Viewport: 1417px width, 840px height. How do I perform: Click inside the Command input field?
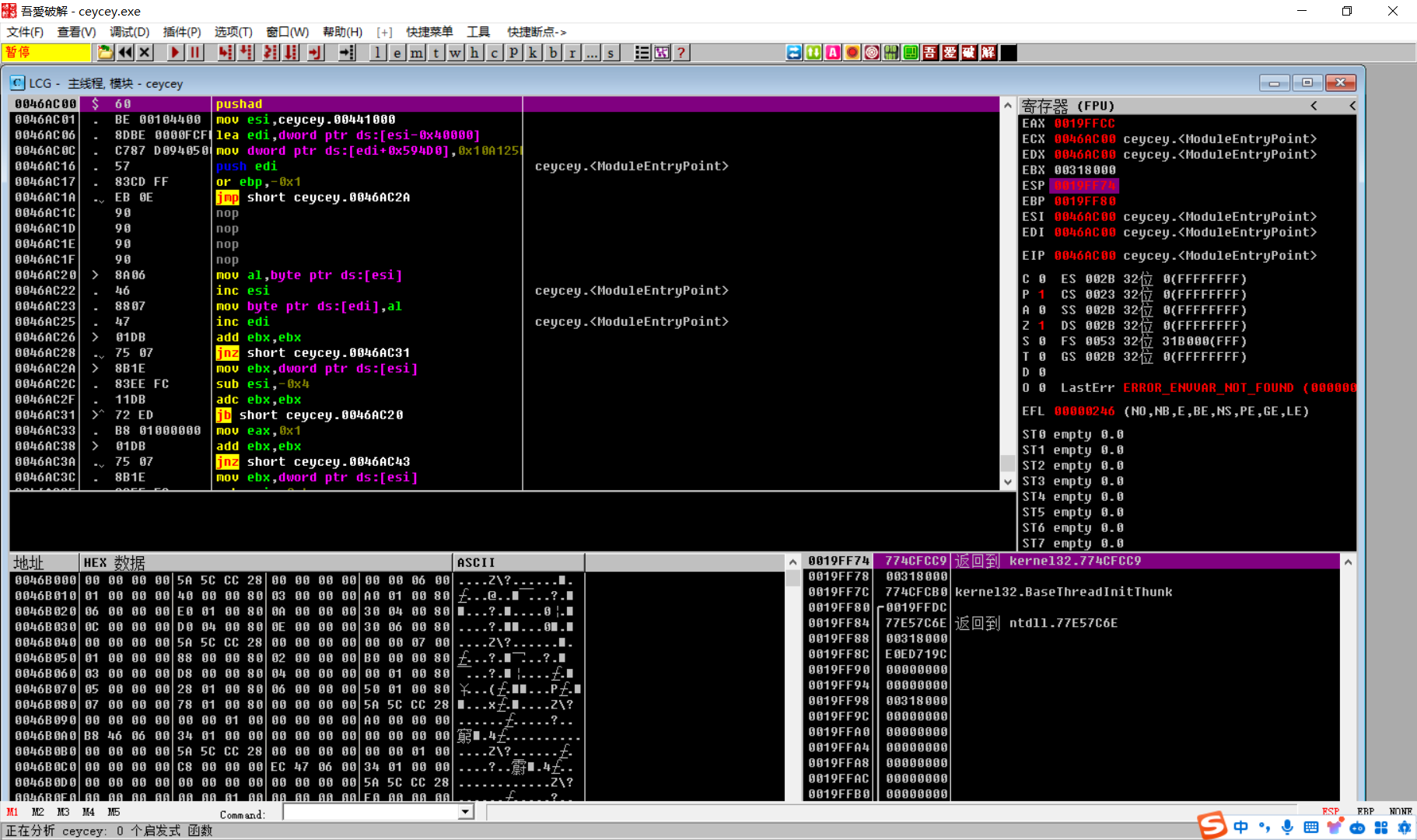(x=370, y=813)
